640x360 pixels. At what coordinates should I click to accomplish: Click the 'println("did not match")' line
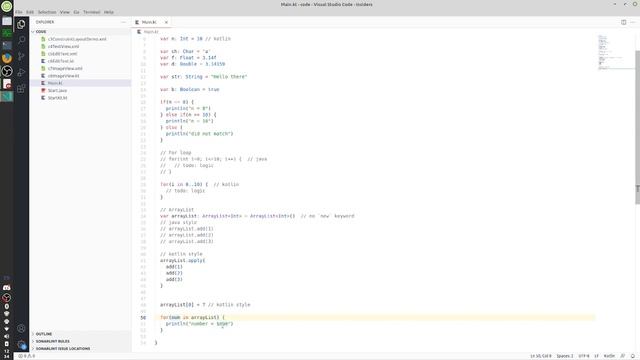pyautogui.click(x=199, y=133)
